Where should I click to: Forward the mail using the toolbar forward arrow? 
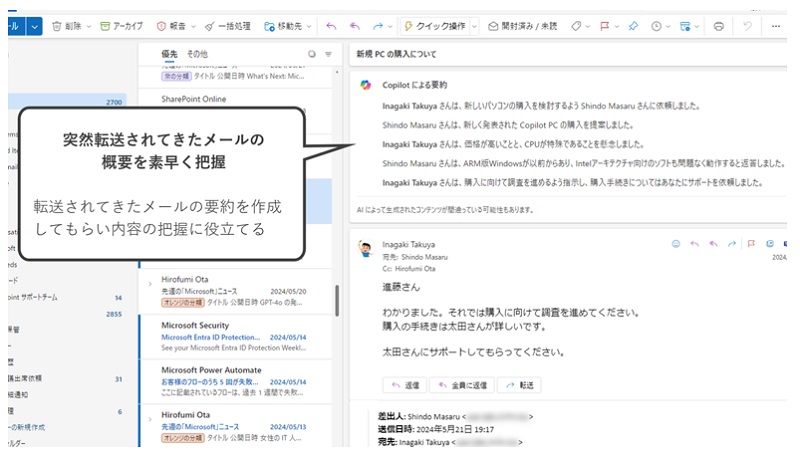coord(378,26)
